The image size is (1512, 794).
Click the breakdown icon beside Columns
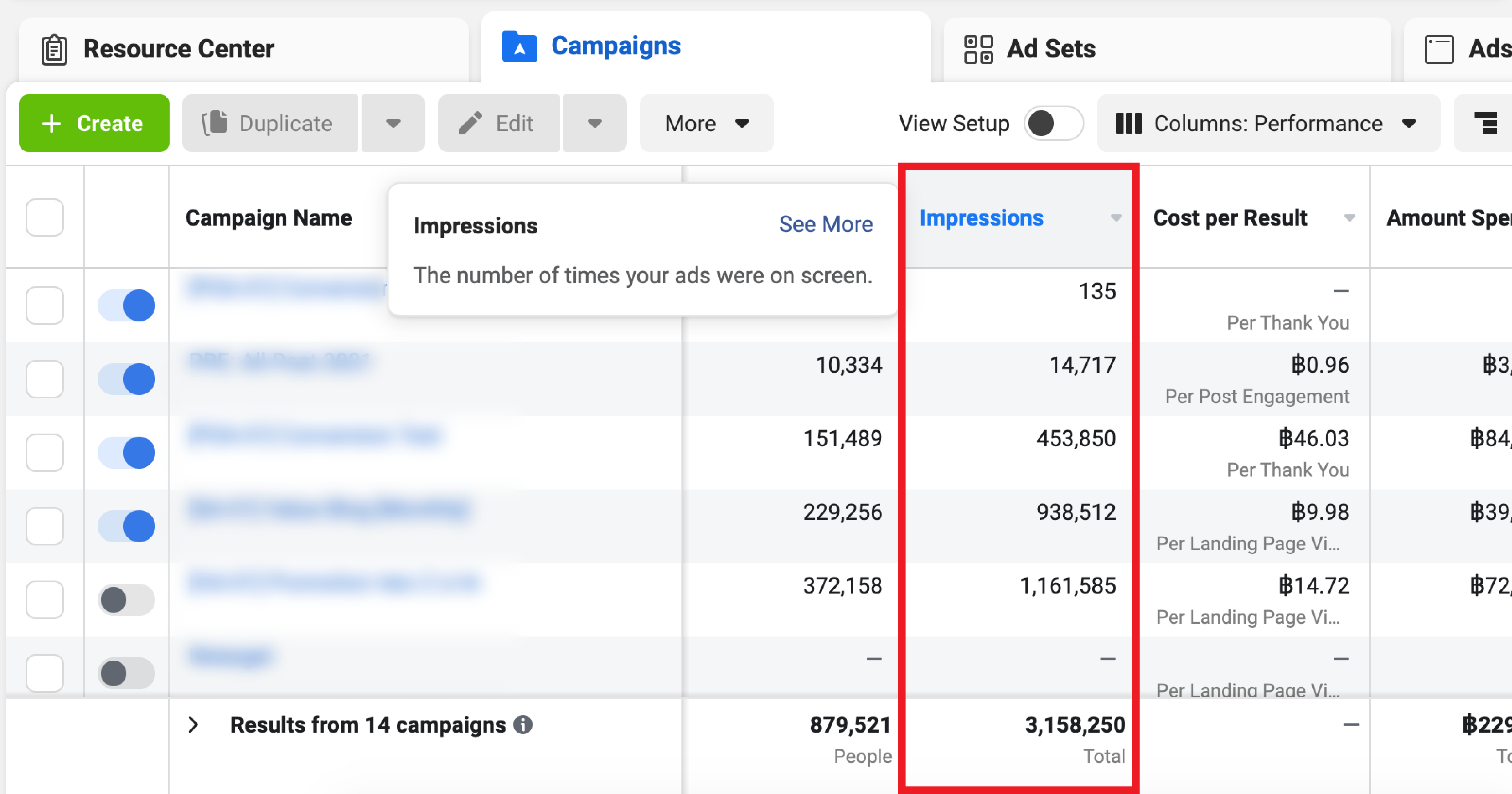click(x=1486, y=123)
